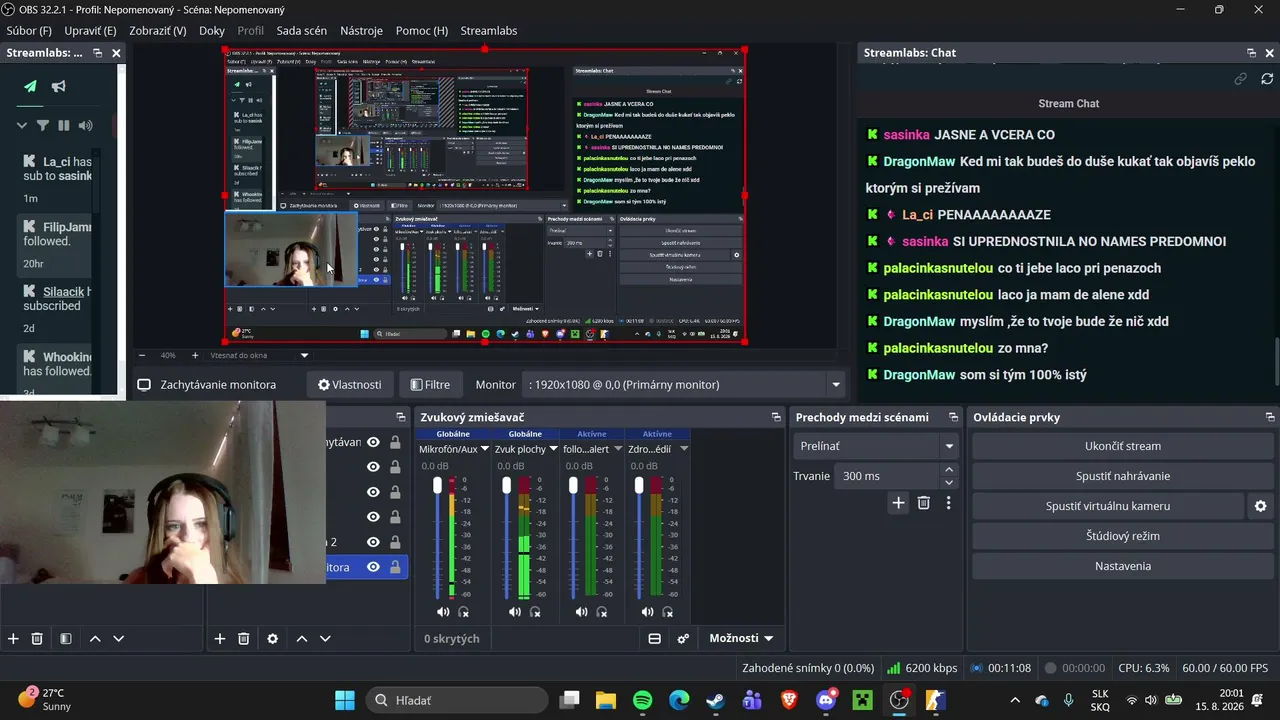The image size is (1280, 720).
Task: Open Discord from the taskbar
Action: click(x=826, y=700)
